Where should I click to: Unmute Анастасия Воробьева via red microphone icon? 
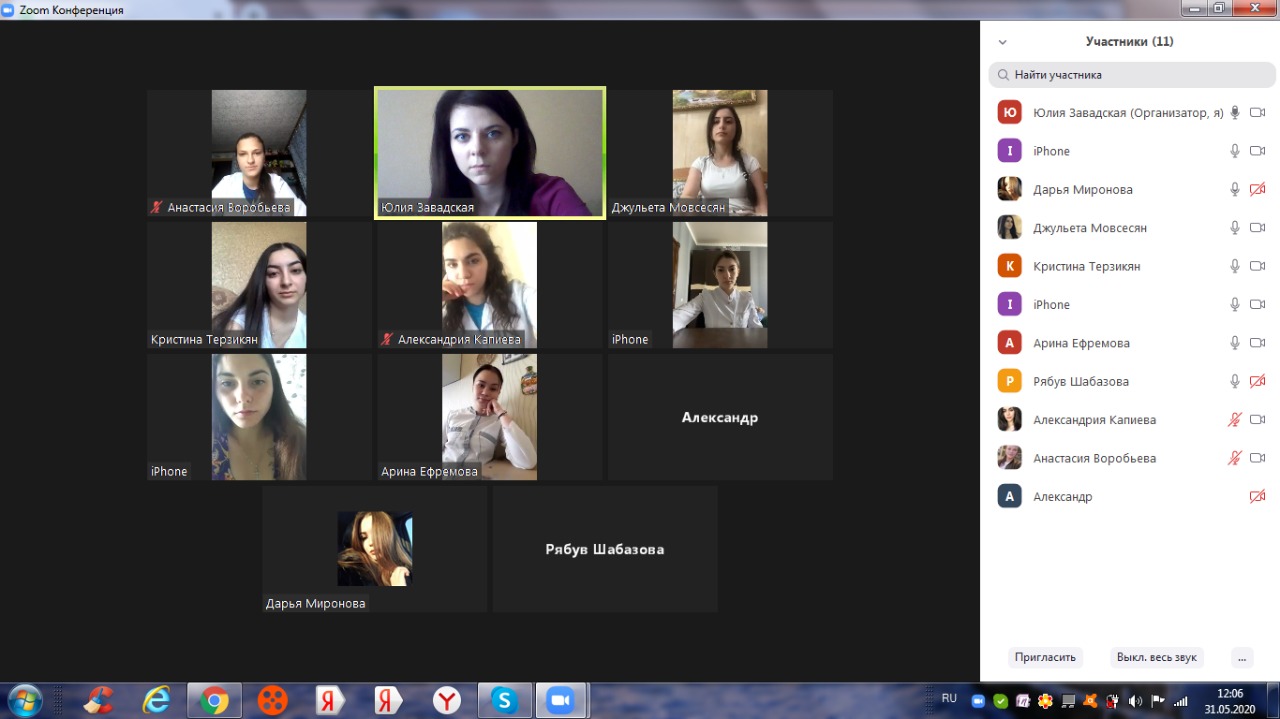click(x=1235, y=458)
